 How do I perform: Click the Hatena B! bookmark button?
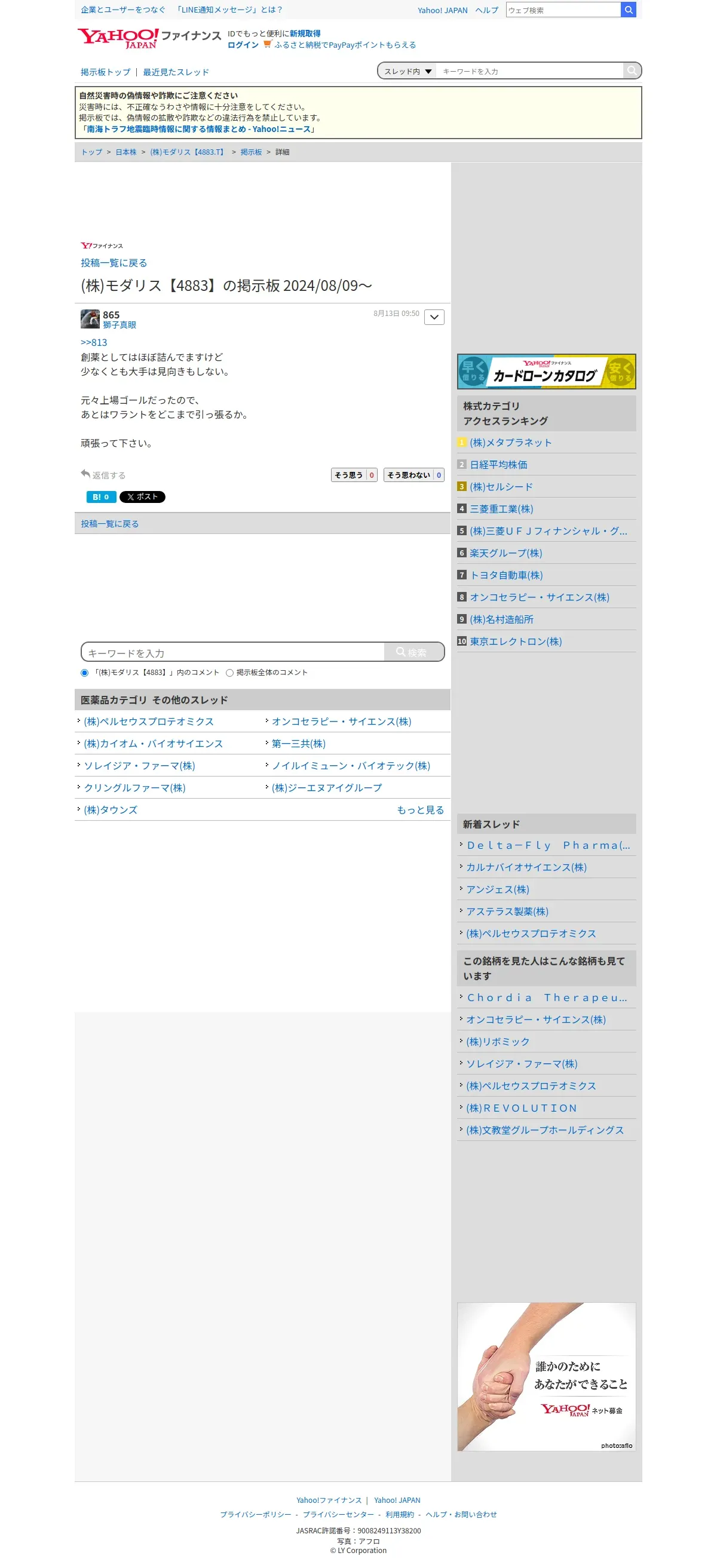pos(100,497)
